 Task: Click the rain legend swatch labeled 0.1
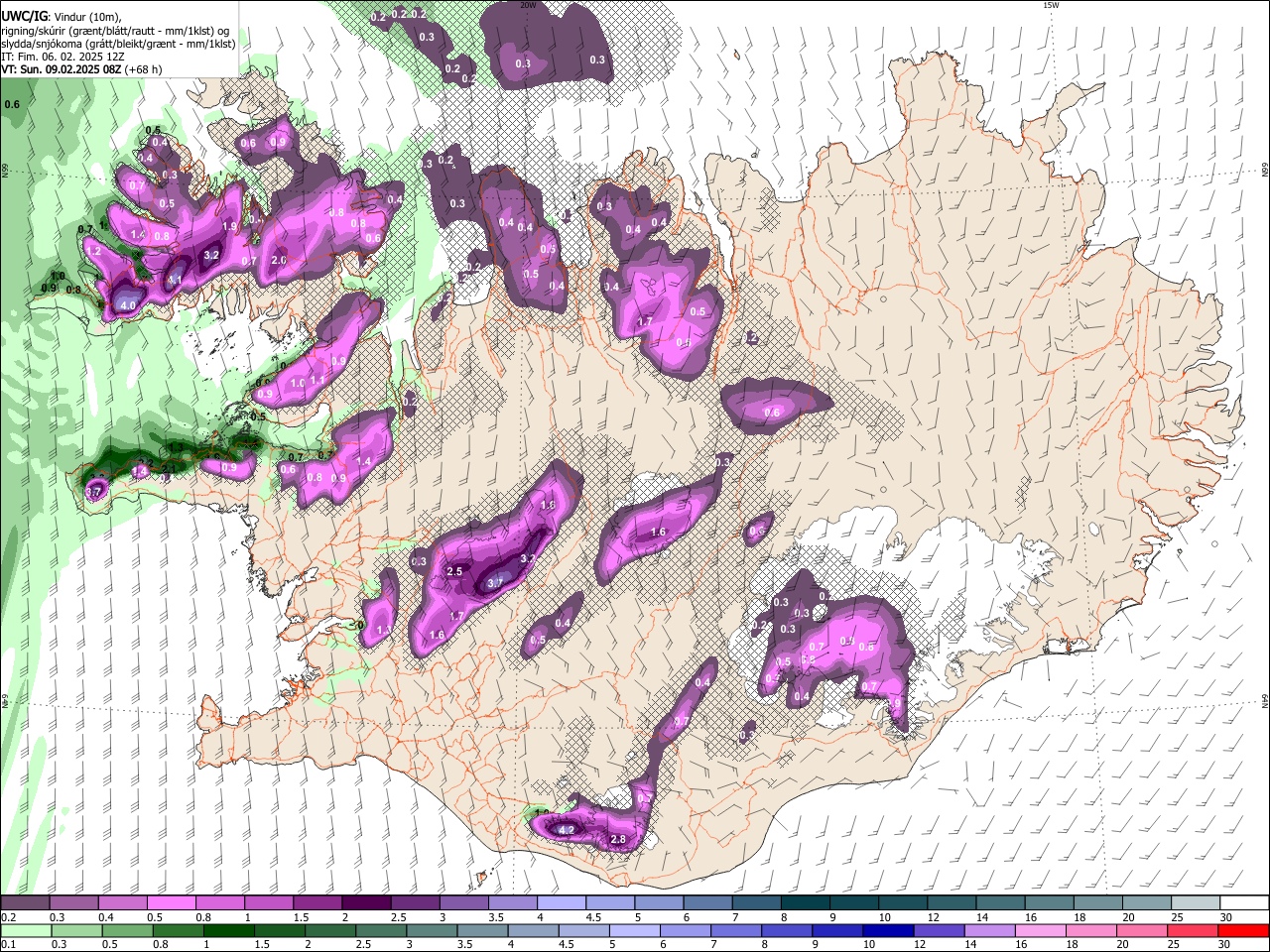[25, 930]
